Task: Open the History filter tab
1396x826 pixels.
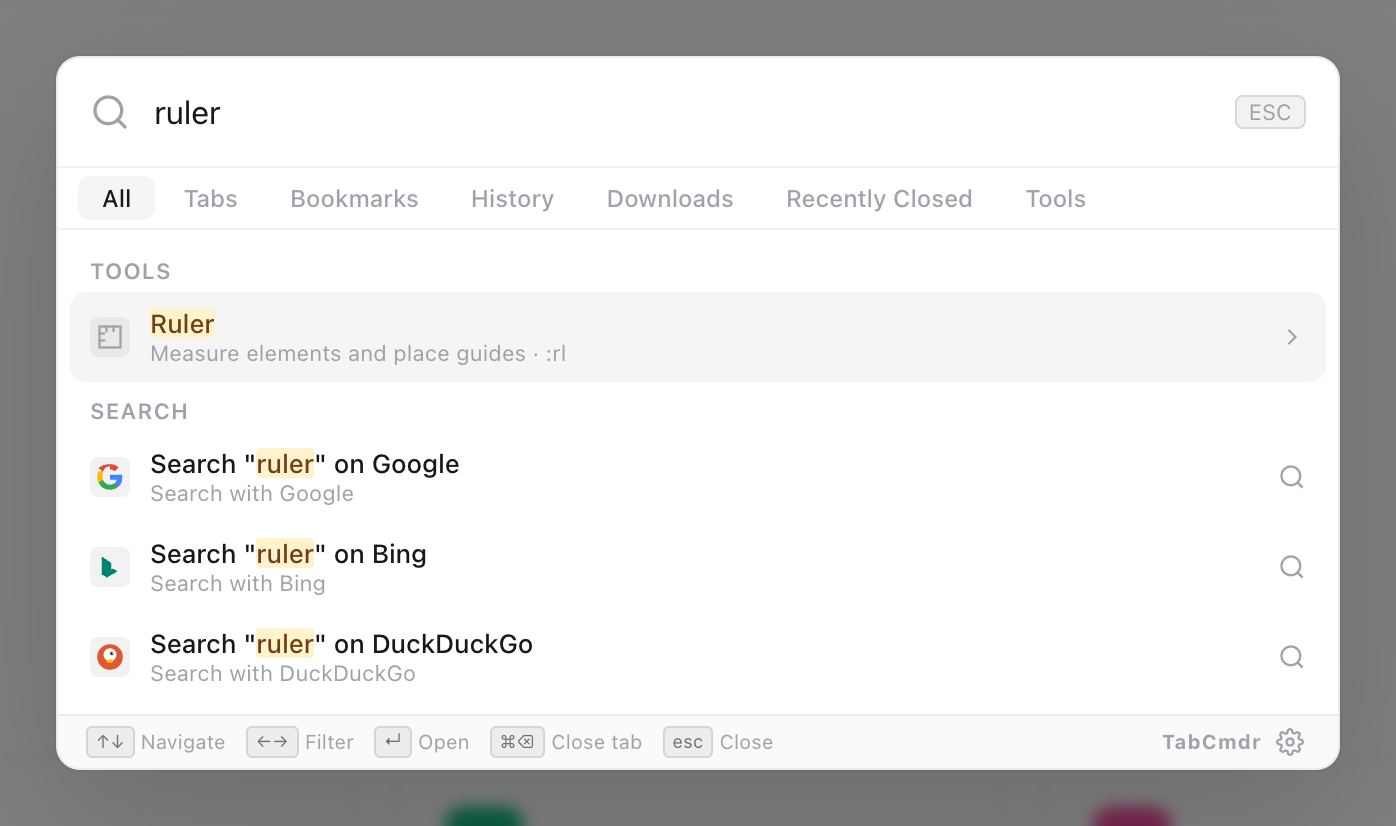Action: (x=512, y=198)
